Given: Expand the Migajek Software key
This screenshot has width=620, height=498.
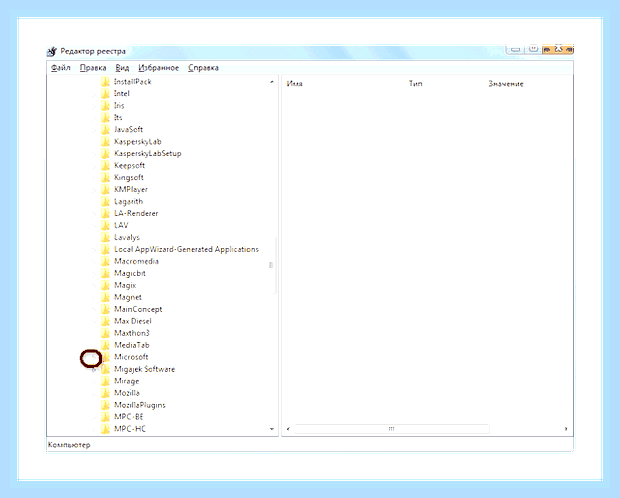Looking at the screenshot, I should [x=94, y=370].
